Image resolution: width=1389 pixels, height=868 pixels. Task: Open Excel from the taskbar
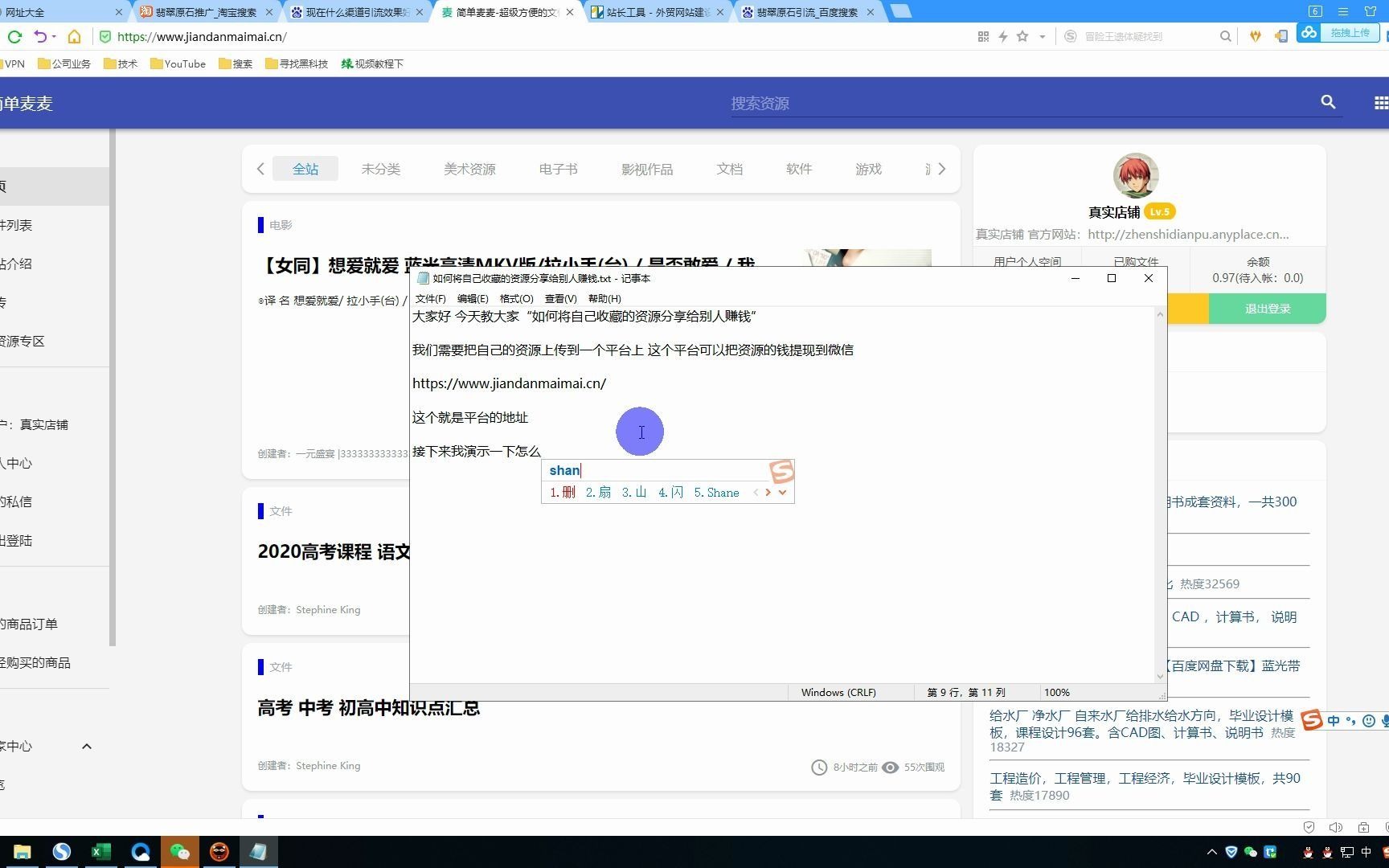pos(100,852)
